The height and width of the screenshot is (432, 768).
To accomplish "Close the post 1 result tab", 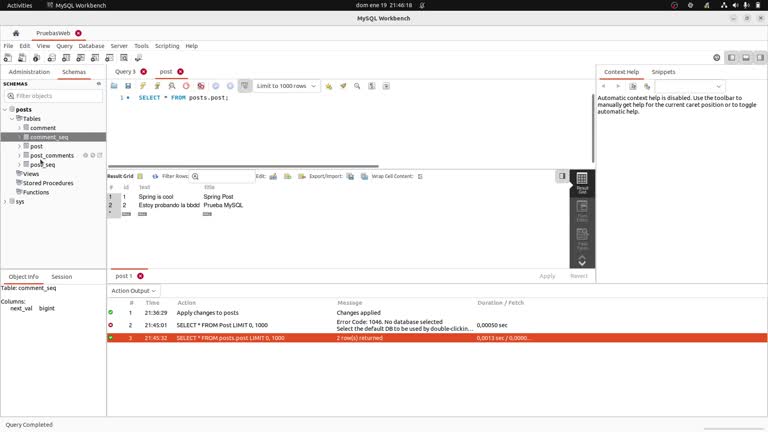I will [141, 276].
